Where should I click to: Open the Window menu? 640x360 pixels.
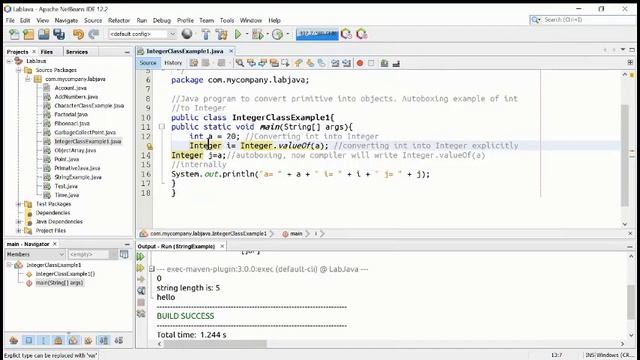[251, 20]
